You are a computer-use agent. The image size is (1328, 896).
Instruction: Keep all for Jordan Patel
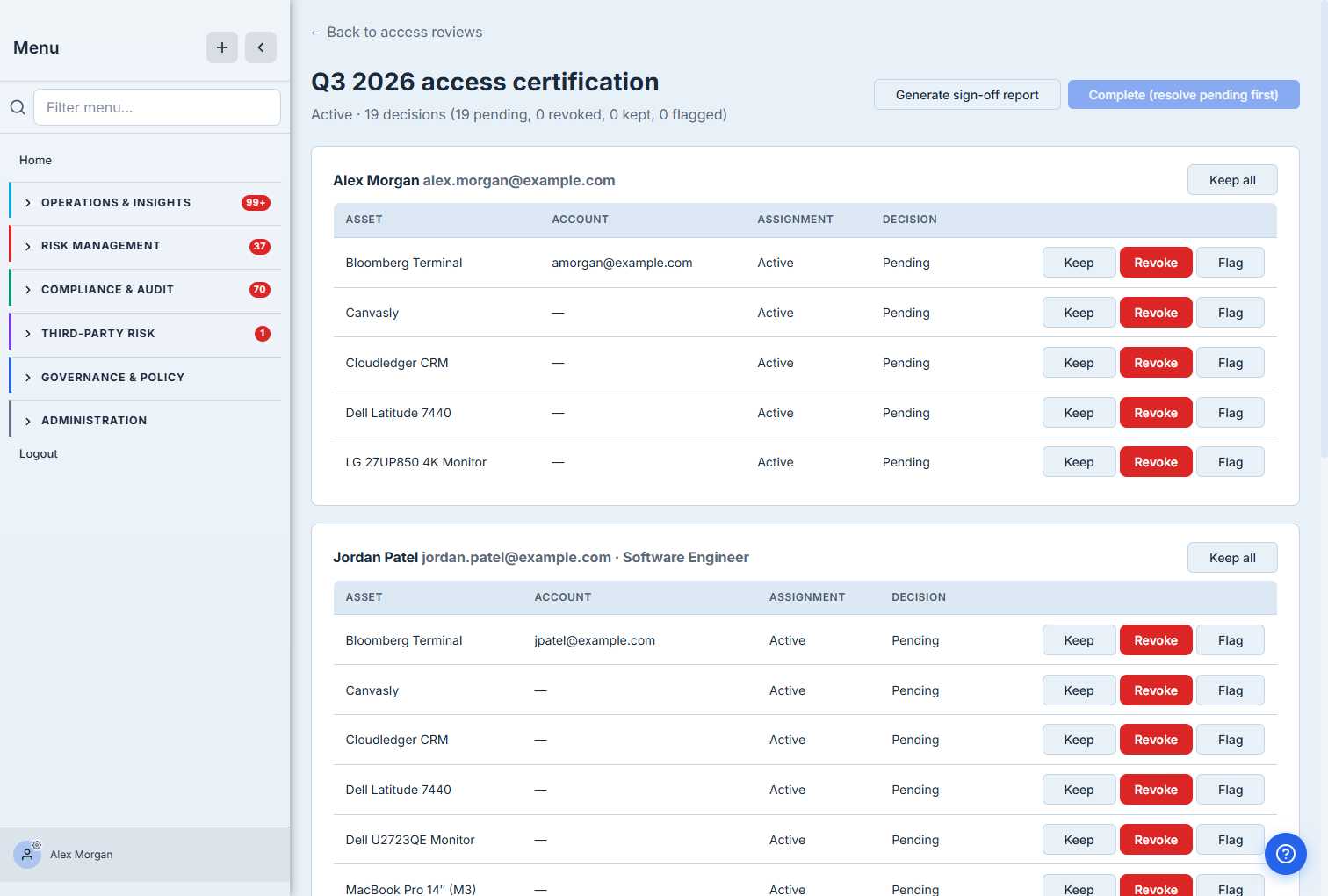coord(1232,558)
